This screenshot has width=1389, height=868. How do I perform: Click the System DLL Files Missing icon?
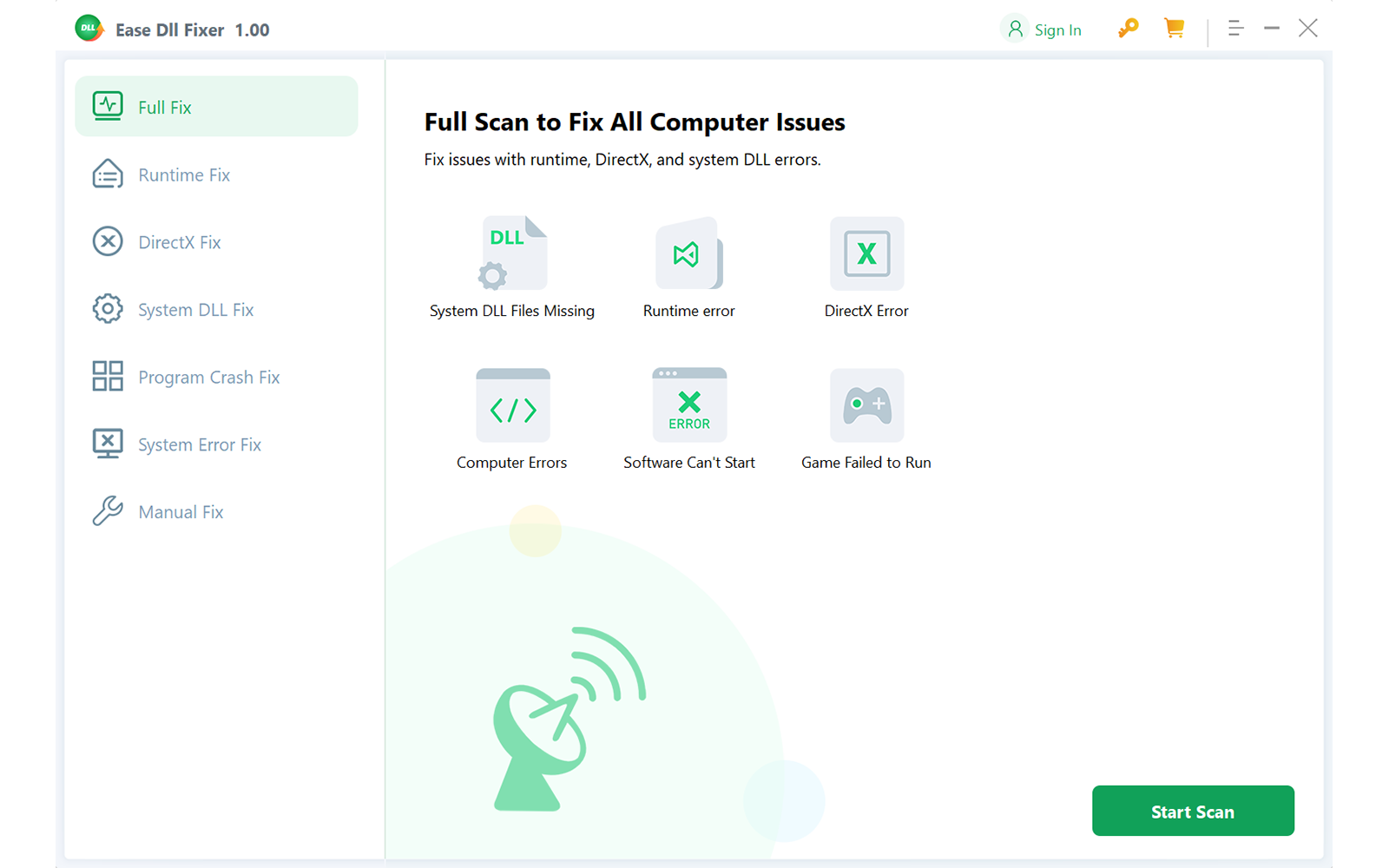click(512, 253)
